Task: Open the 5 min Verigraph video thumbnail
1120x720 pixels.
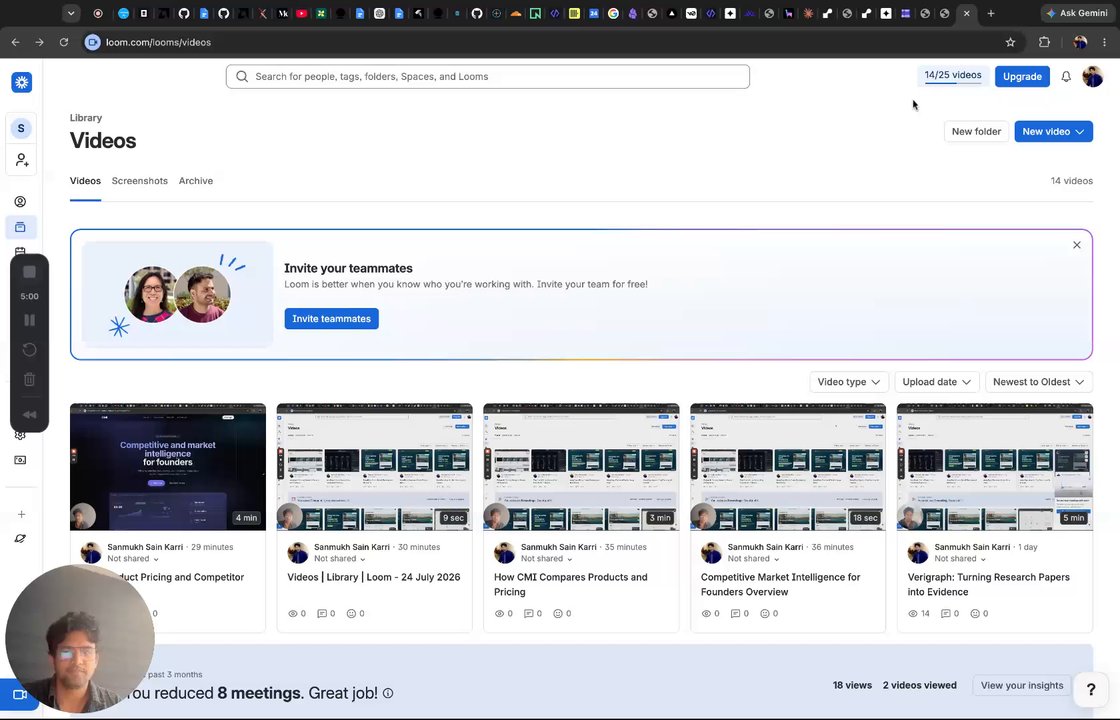Action: coord(995,467)
